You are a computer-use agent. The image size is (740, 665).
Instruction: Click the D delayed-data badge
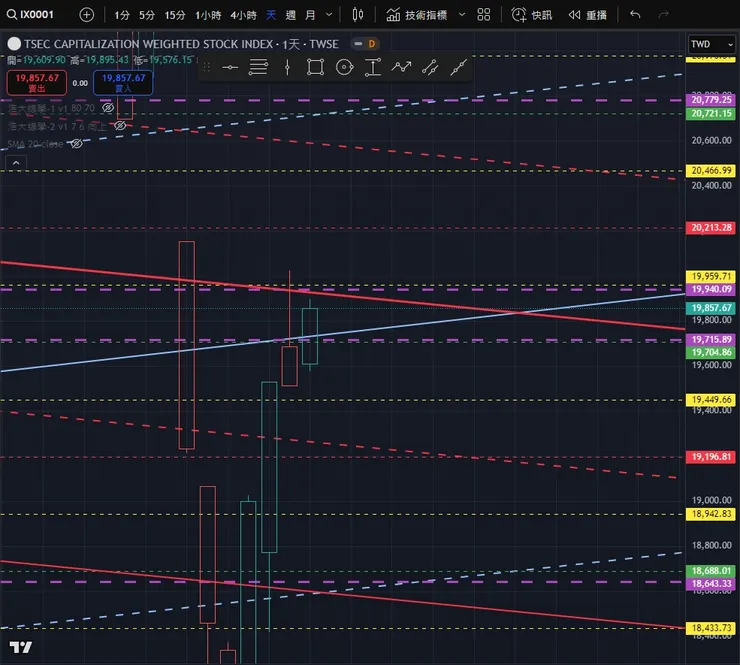click(x=372, y=44)
